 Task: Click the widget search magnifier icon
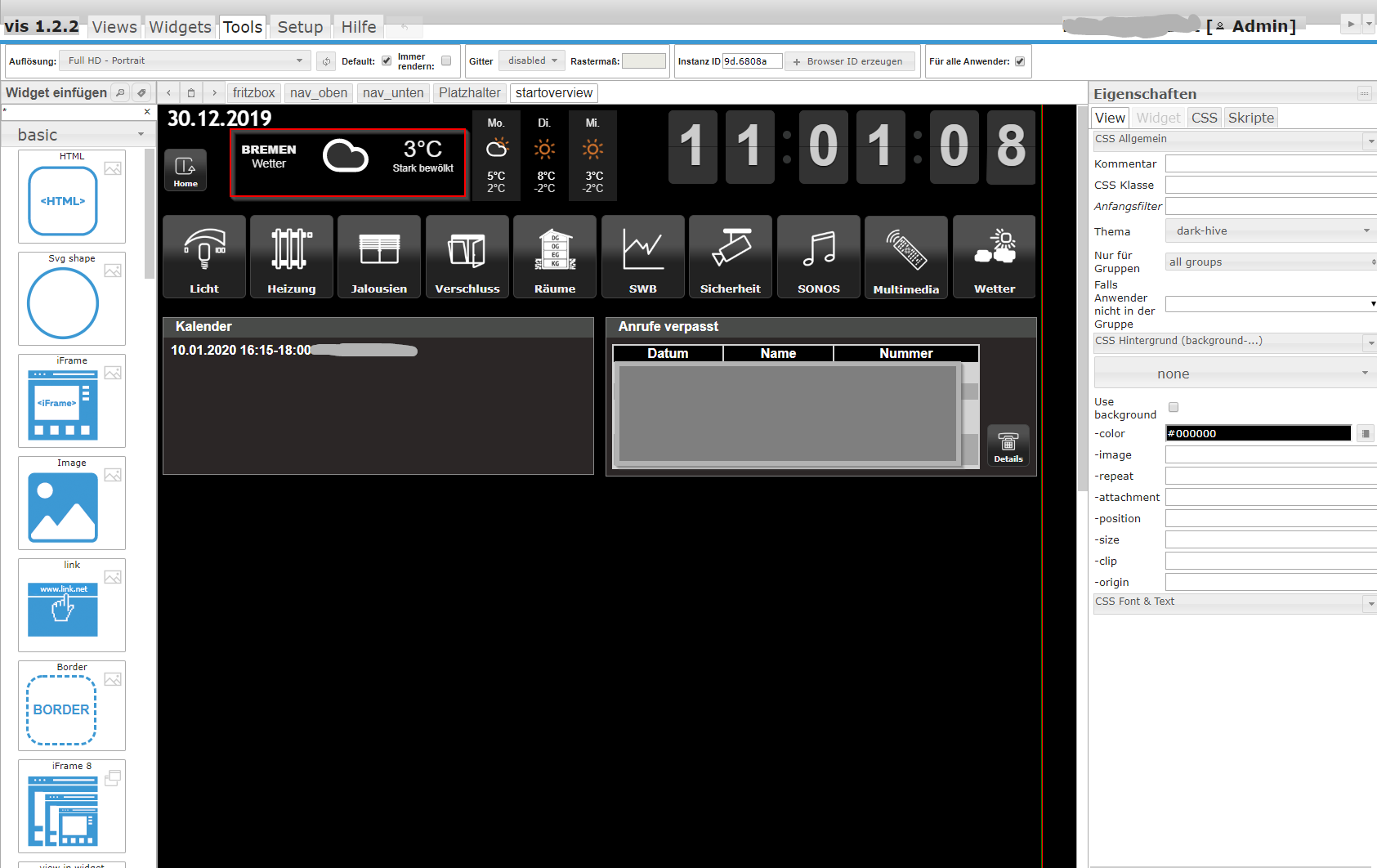click(x=120, y=92)
